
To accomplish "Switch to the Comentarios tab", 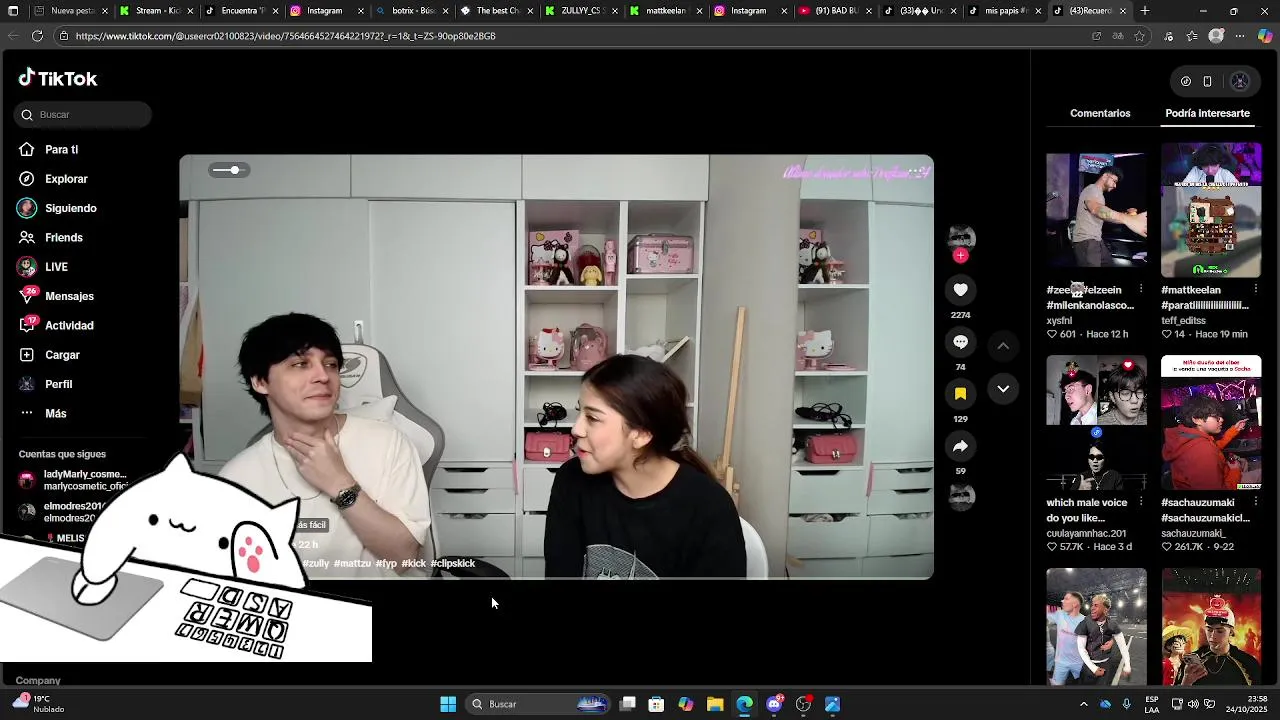I will pos(1100,113).
